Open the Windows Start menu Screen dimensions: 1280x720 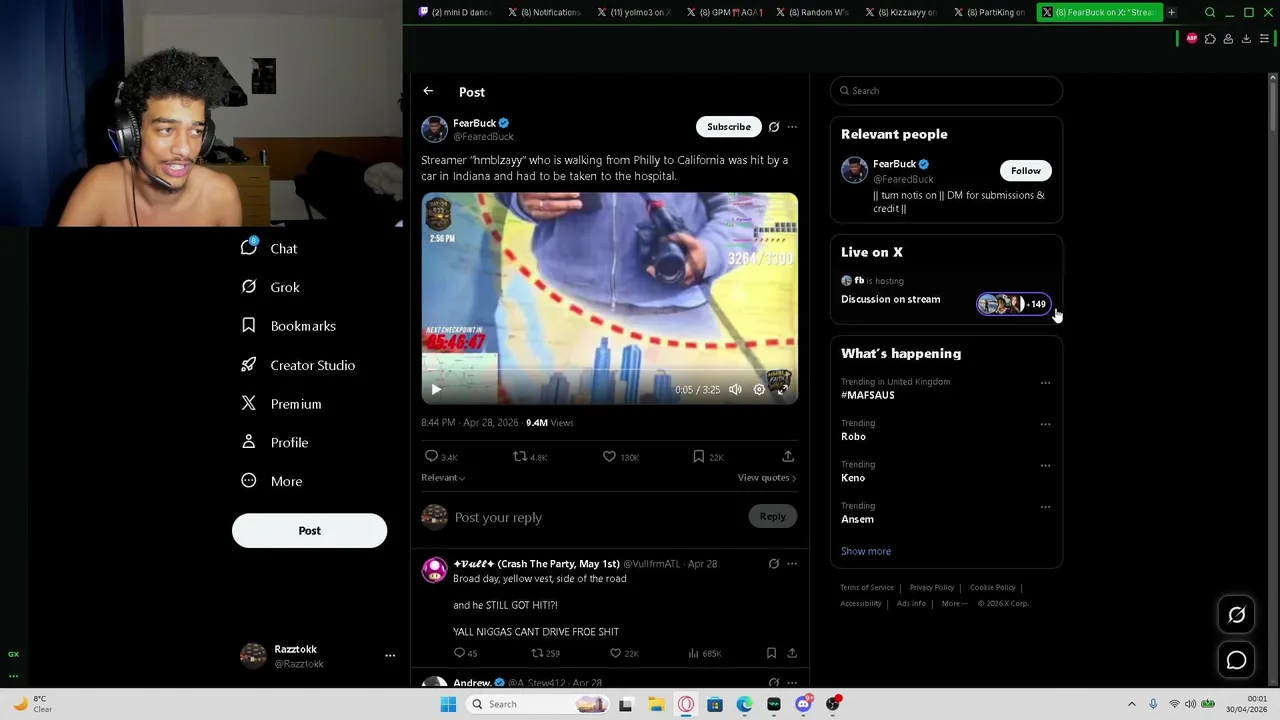448,704
